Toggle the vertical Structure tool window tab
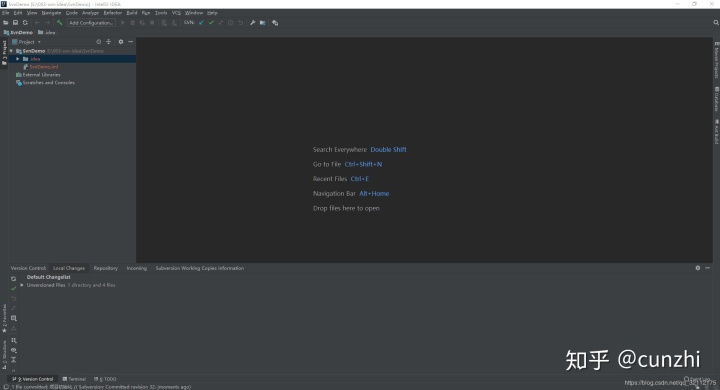The width and height of the screenshot is (720, 390). 5,355
